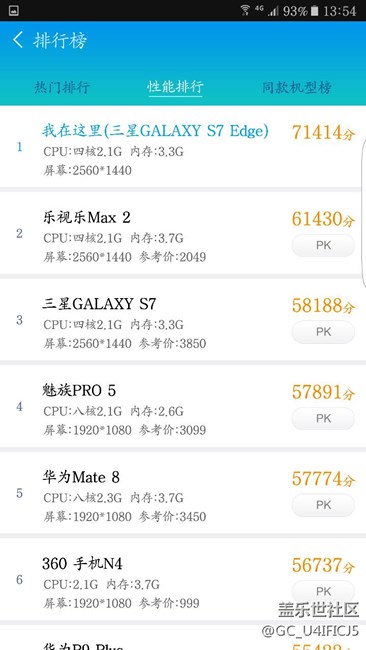Tap the 71414分 score of S7 Edge

tap(323, 132)
